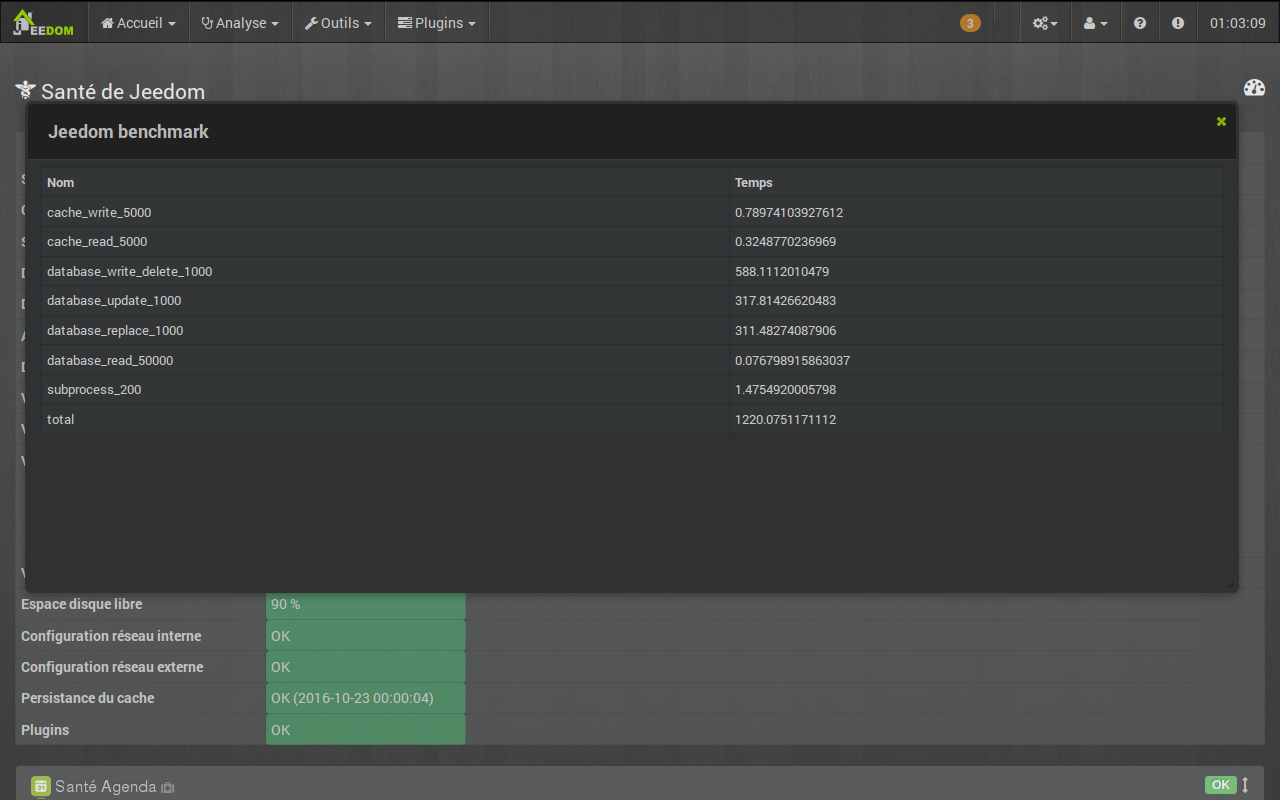Click the value 588.1112010479
Screen dimensions: 1280x800
click(782, 271)
